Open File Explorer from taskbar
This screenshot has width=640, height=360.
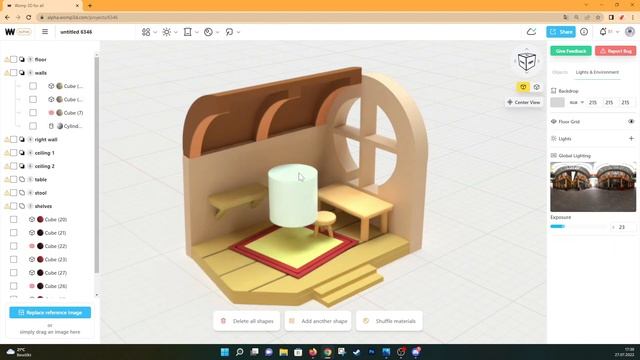(x=284, y=352)
